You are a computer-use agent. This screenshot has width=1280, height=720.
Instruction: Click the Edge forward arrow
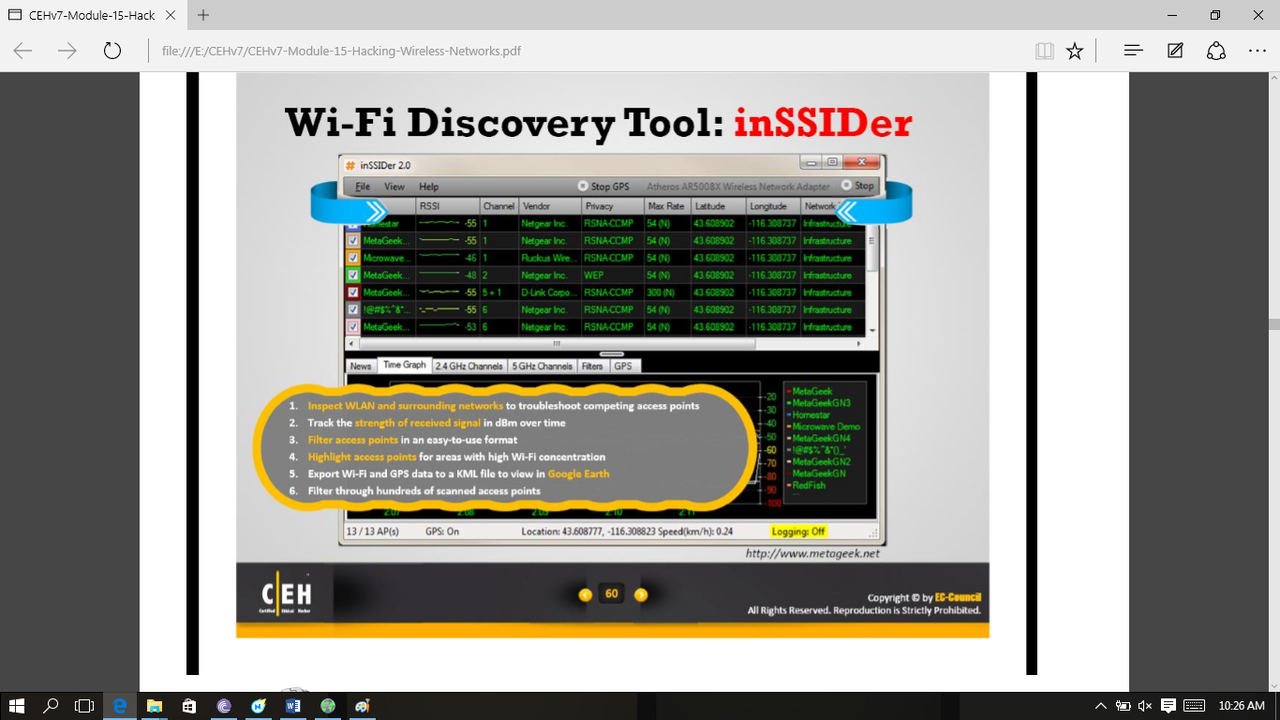(x=67, y=50)
